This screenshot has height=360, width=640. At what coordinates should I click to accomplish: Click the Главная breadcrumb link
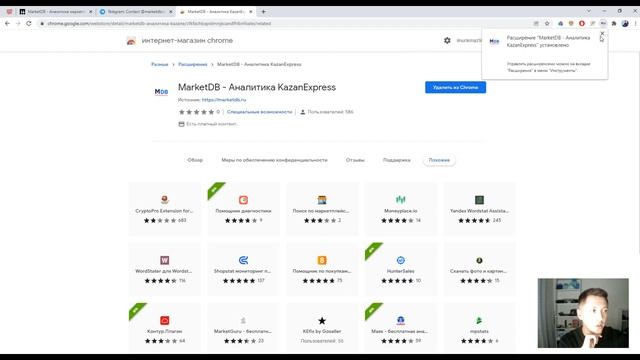160,64
